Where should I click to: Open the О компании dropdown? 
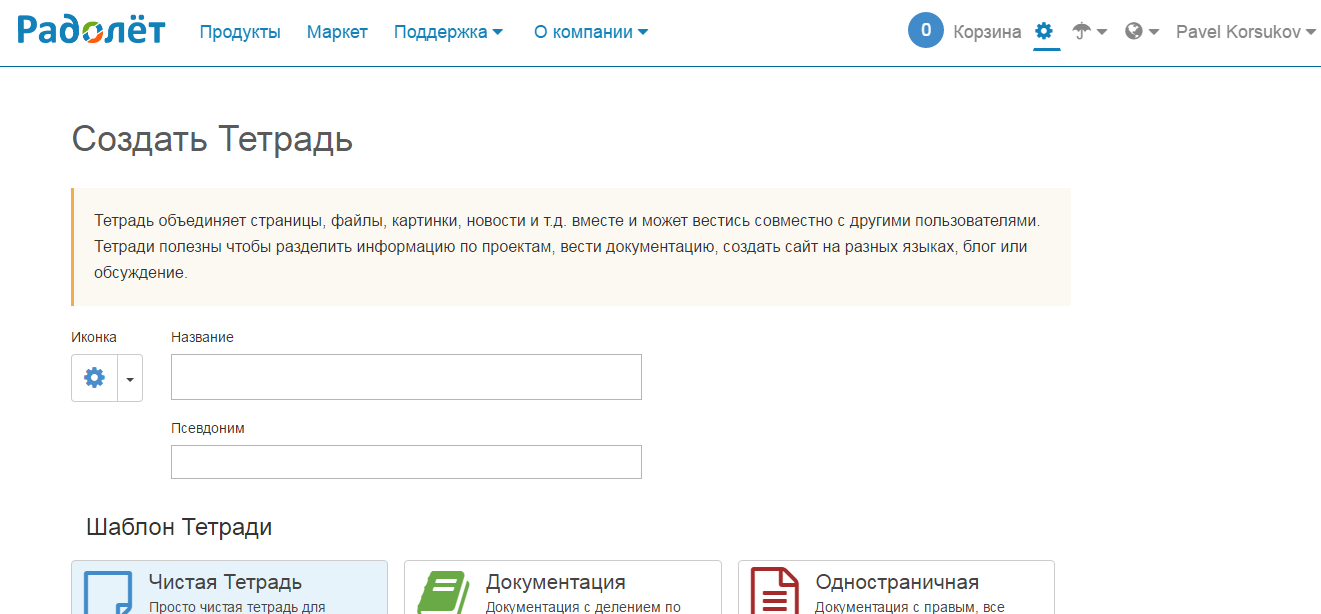point(590,31)
